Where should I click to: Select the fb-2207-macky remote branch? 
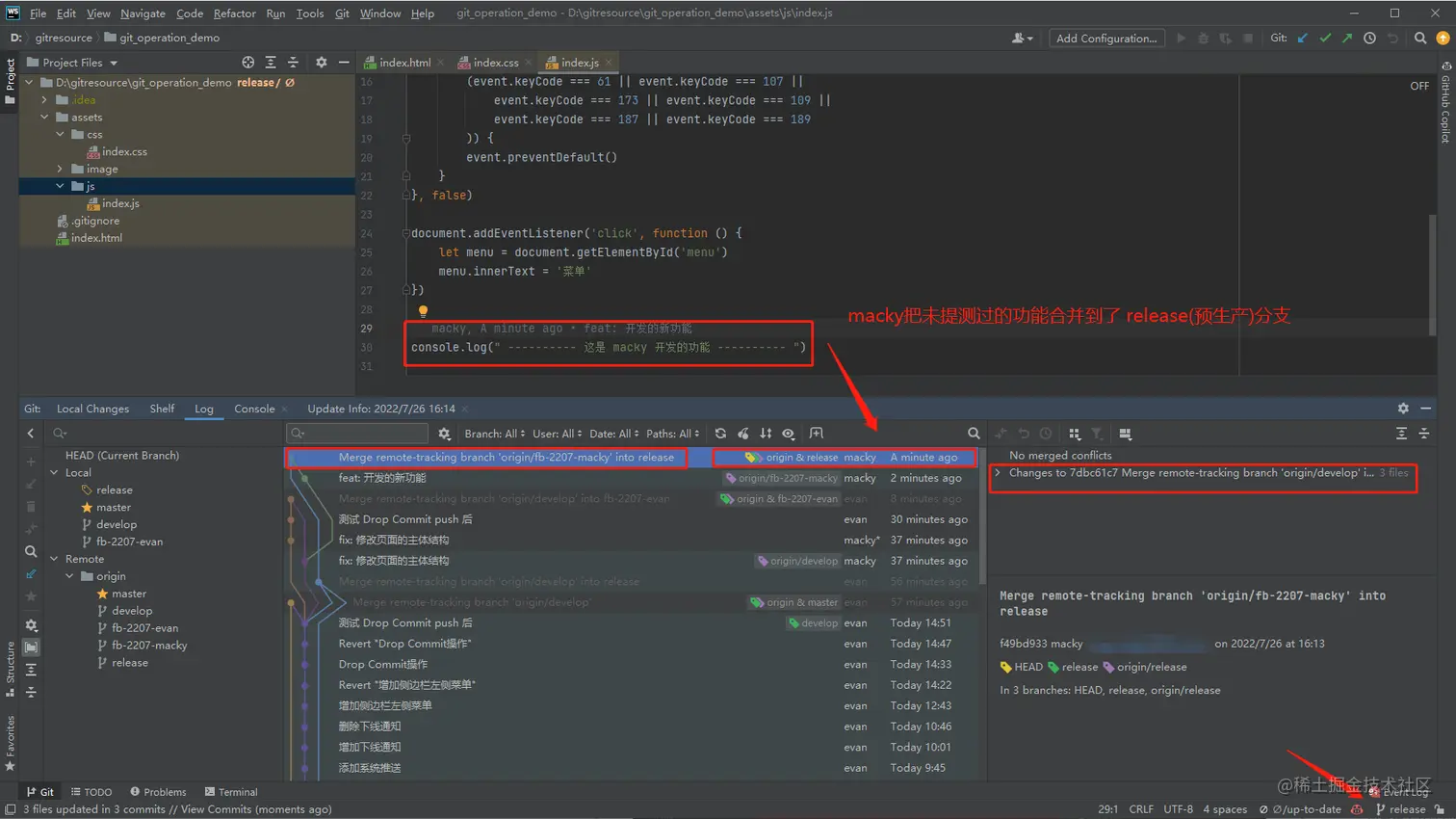point(149,646)
